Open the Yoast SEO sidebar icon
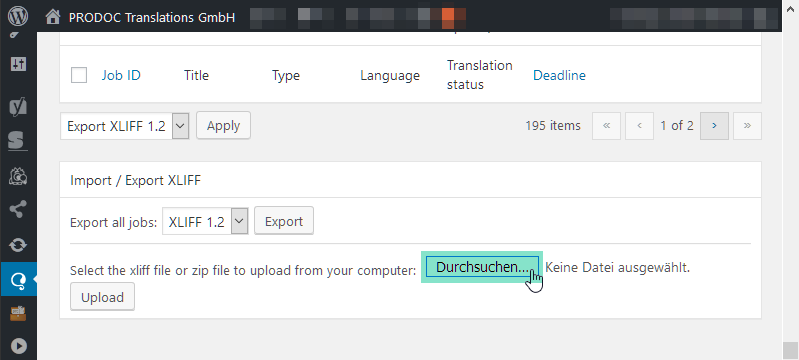Image resolution: width=799 pixels, height=360 pixels. click(x=18, y=107)
